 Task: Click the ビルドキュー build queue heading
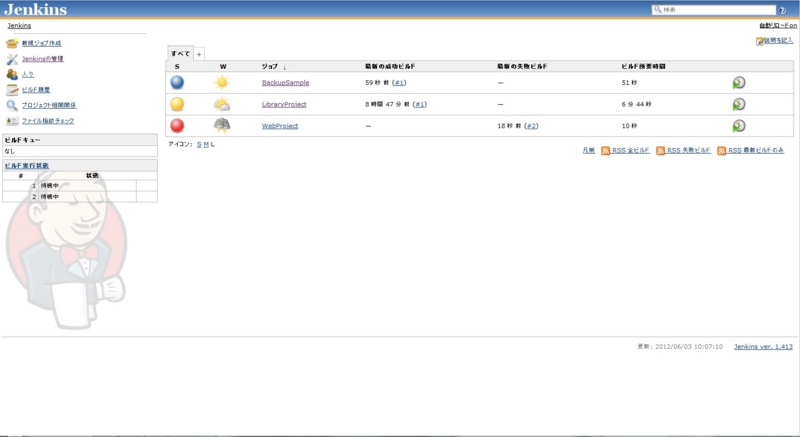(22, 140)
